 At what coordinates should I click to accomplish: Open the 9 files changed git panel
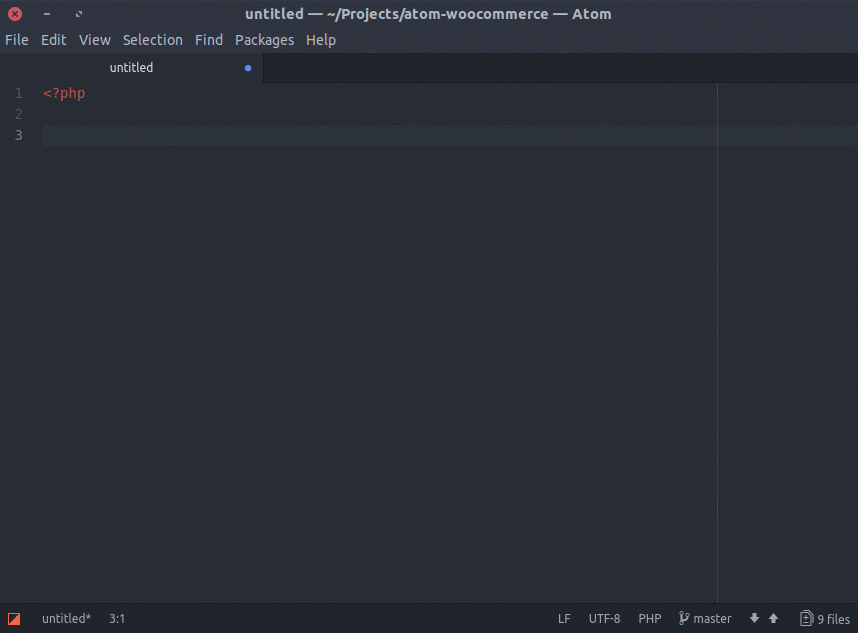[x=825, y=619]
